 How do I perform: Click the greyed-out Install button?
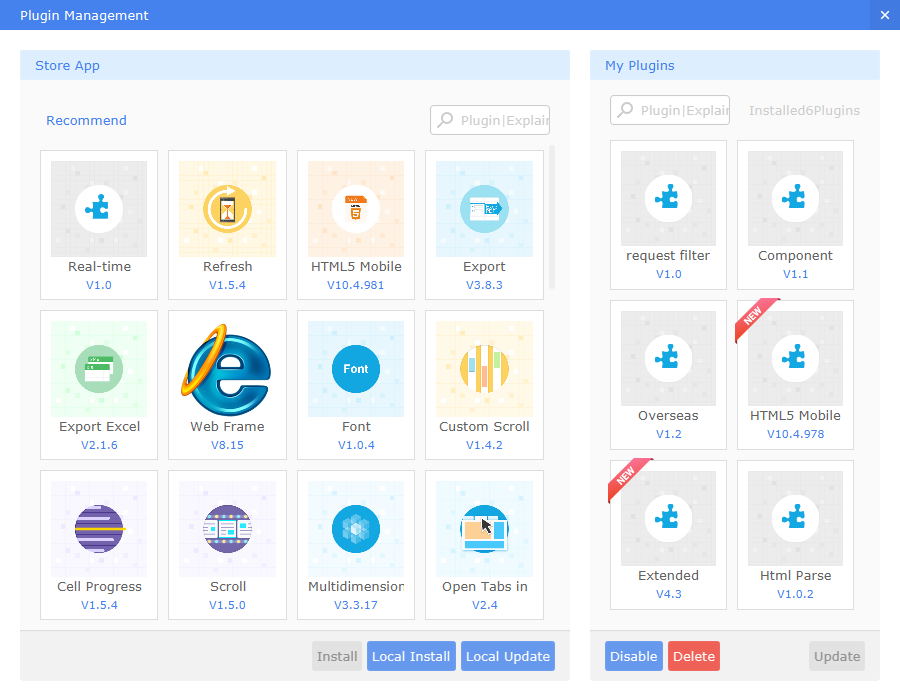point(337,656)
